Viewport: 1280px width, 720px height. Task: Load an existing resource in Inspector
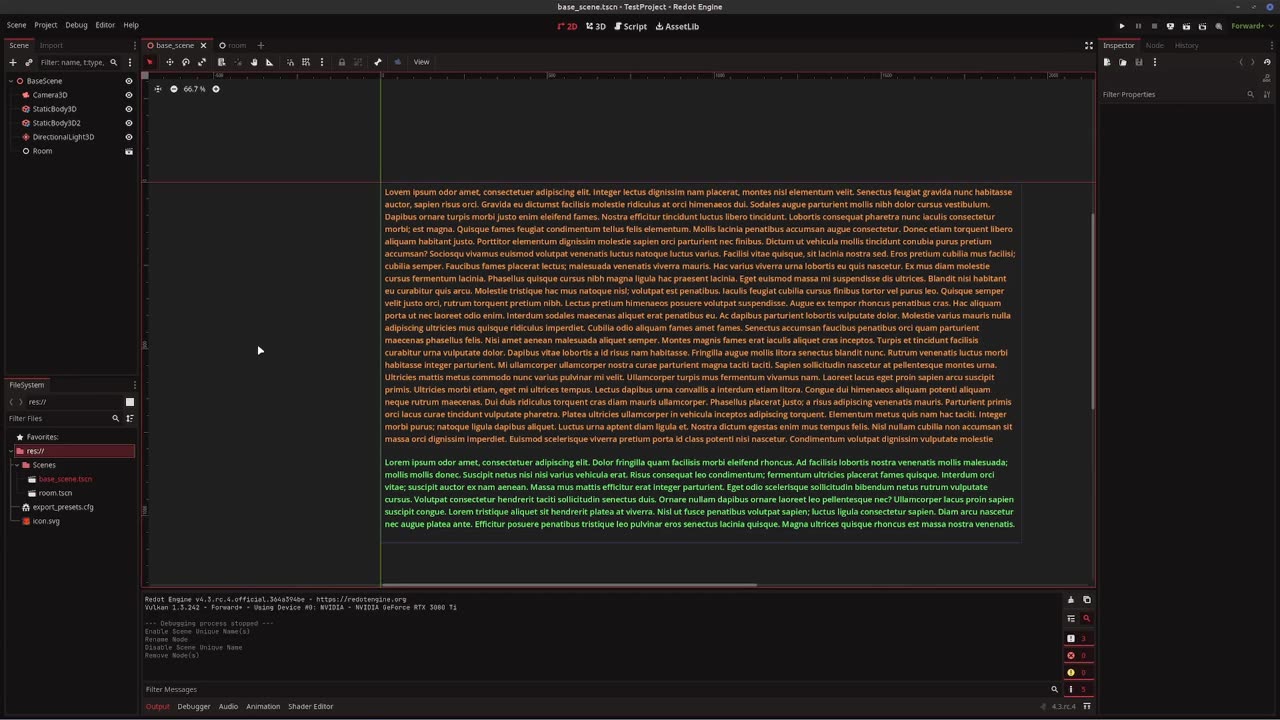[x=1123, y=62]
